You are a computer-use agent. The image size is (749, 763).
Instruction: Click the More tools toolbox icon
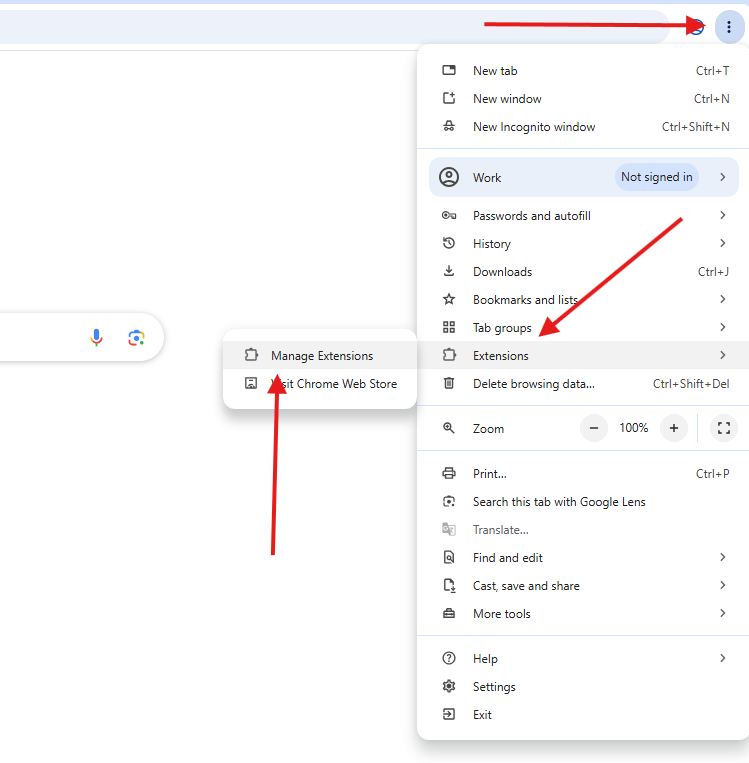pyautogui.click(x=449, y=614)
